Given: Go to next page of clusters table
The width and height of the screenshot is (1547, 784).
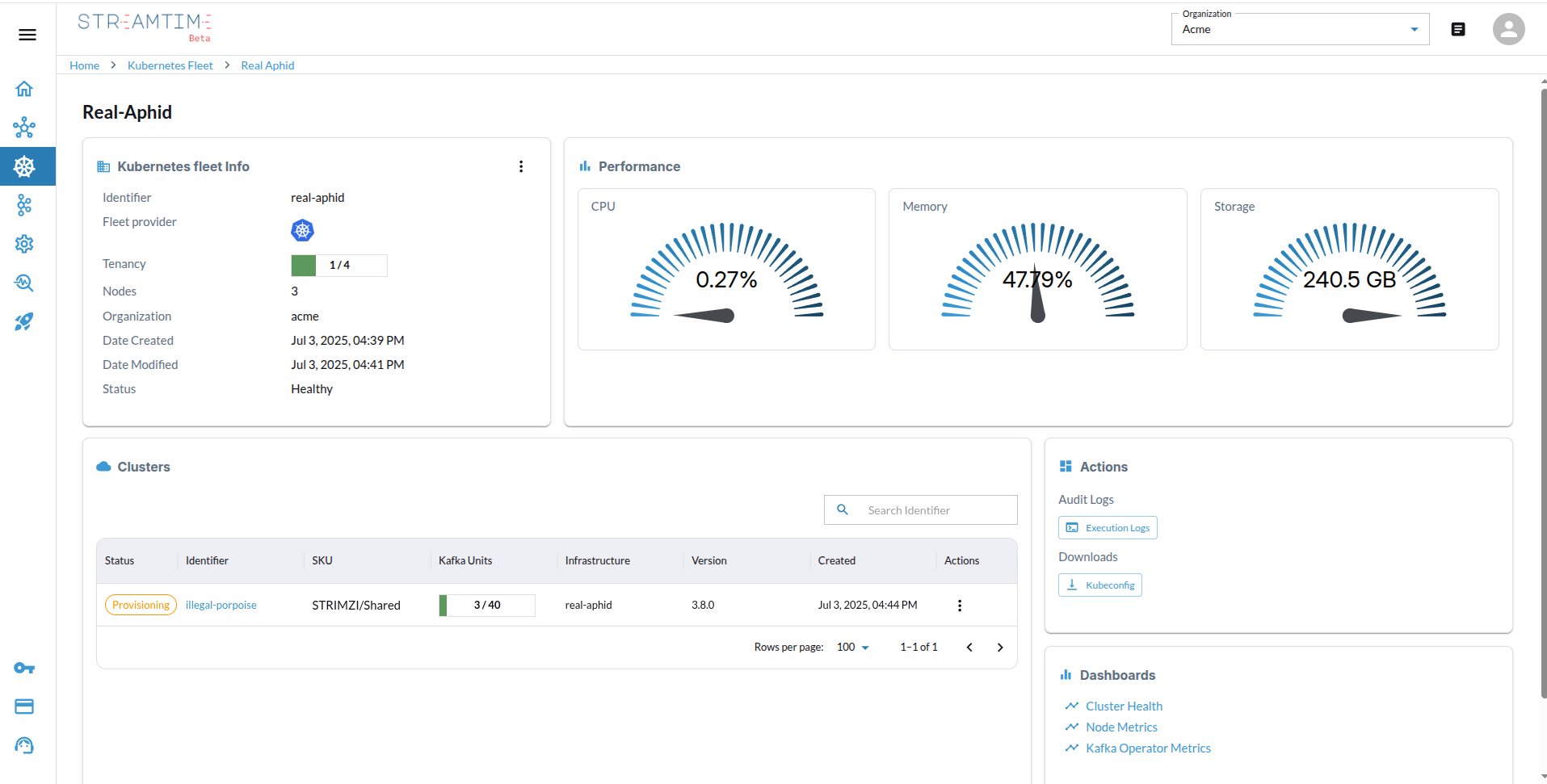Looking at the screenshot, I should (1000, 648).
